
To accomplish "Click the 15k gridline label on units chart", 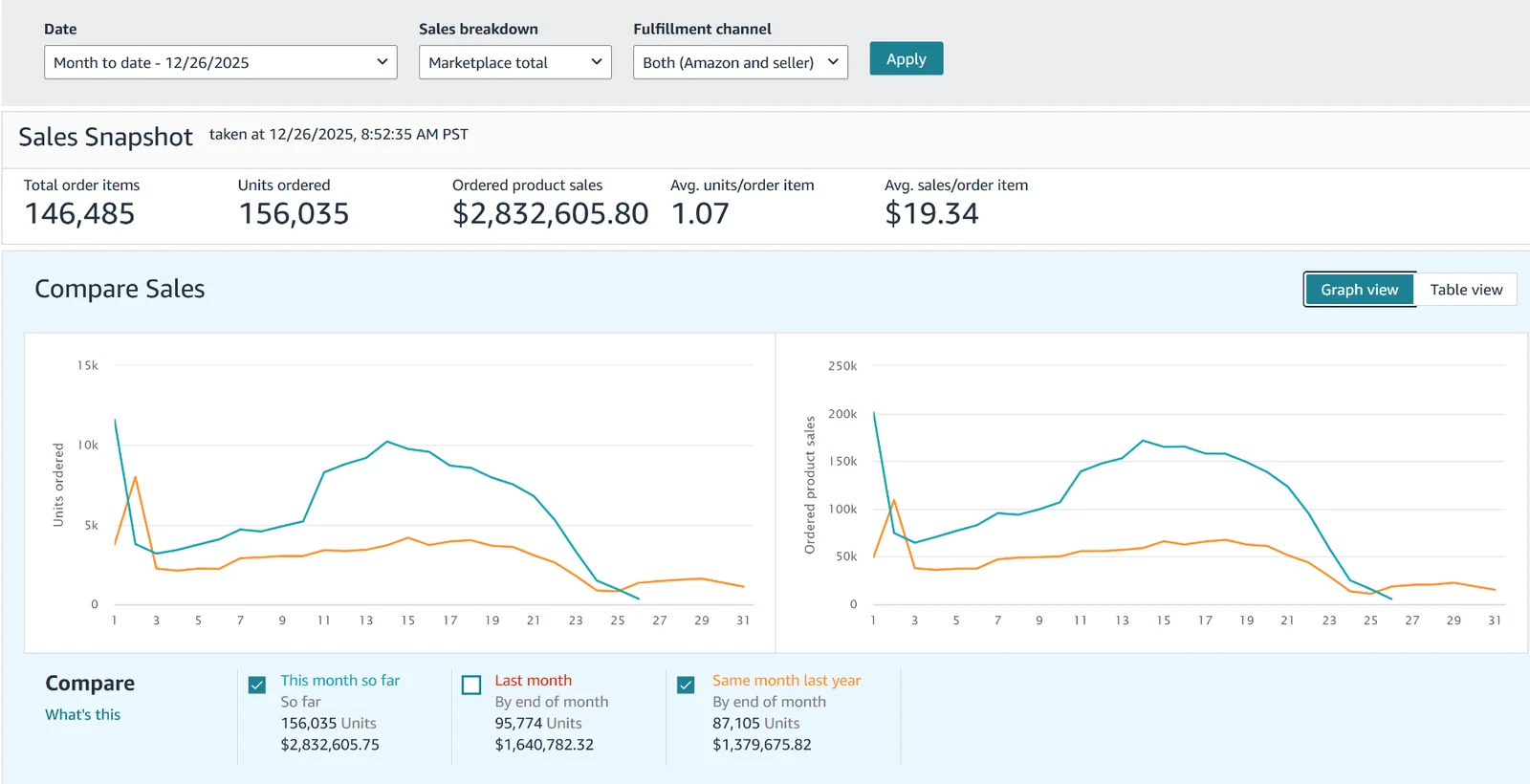I will click(x=88, y=365).
